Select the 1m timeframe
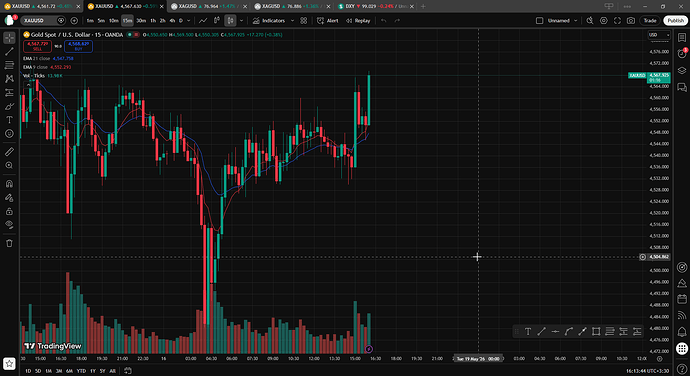 pos(90,21)
